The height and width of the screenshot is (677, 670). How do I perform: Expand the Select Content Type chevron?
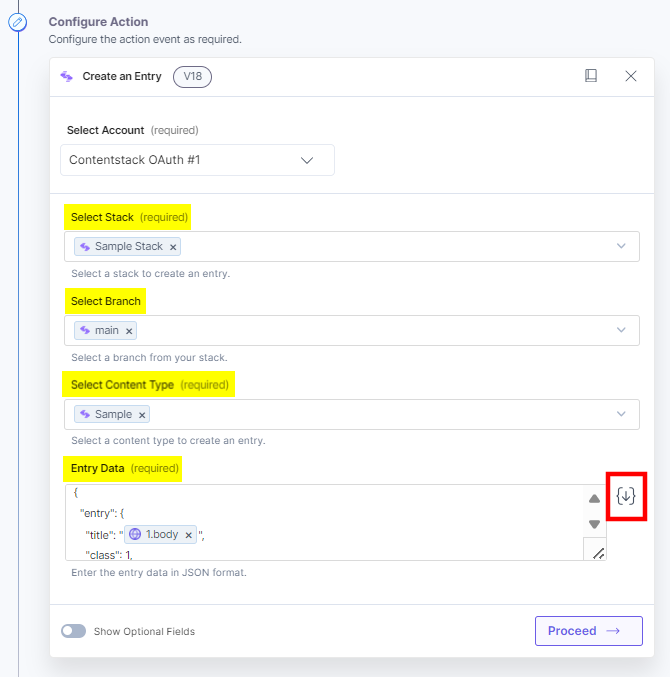(x=621, y=414)
